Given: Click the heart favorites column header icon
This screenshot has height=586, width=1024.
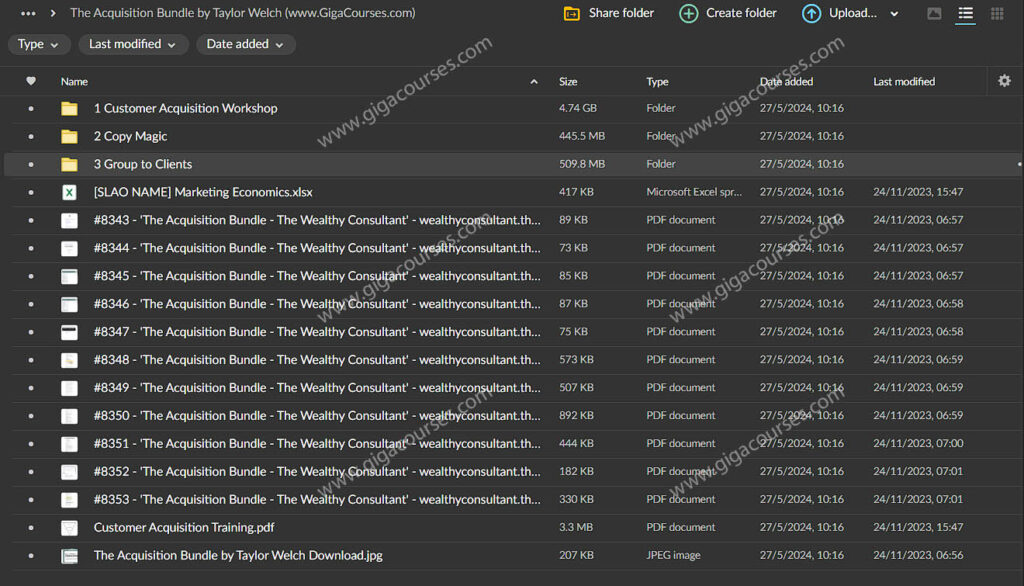Looking at the screenshot, I should (x=31, y=81).
